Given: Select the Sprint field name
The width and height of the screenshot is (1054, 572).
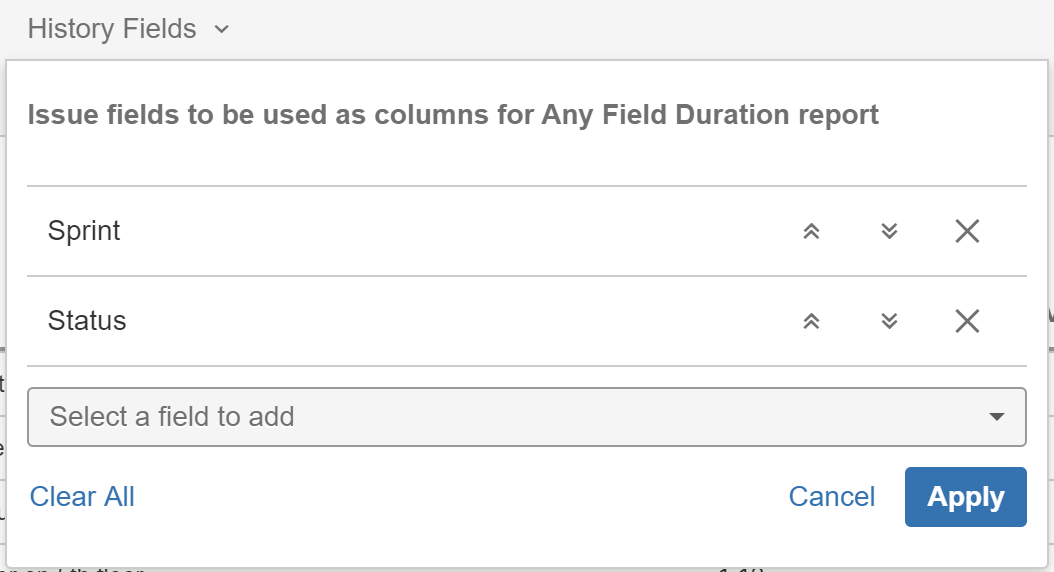Looking at the screenshot, I should 84,231.
